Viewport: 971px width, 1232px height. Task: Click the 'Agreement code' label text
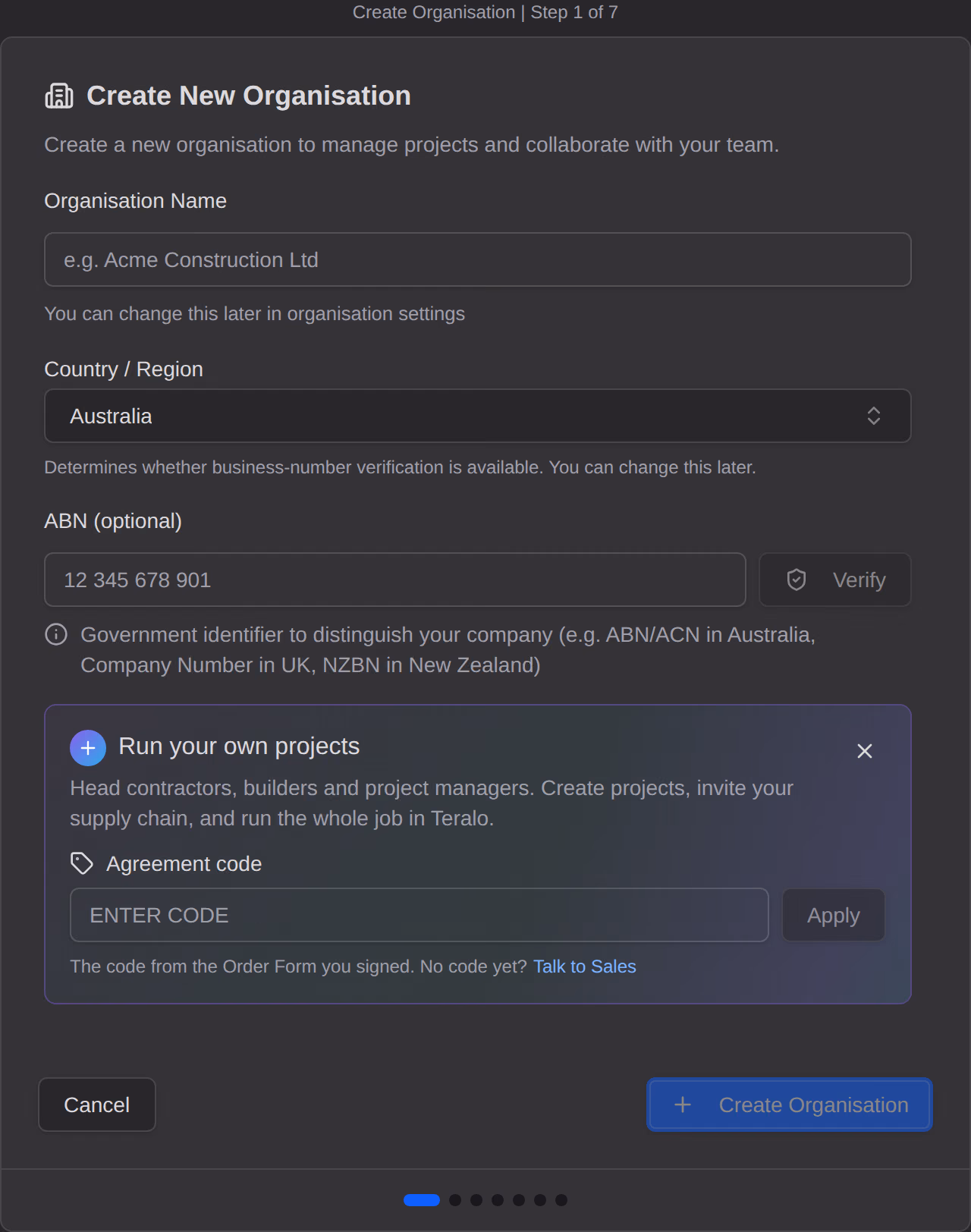click(184, 864)
